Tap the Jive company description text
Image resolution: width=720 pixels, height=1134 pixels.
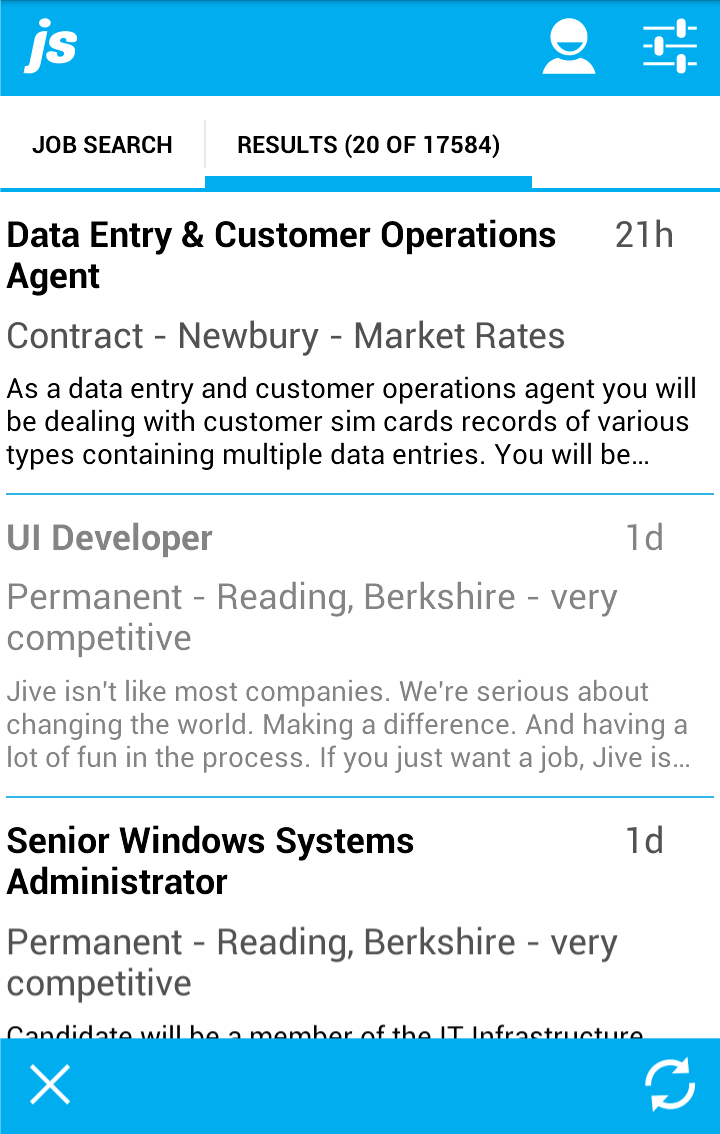(x=348, y=725)
